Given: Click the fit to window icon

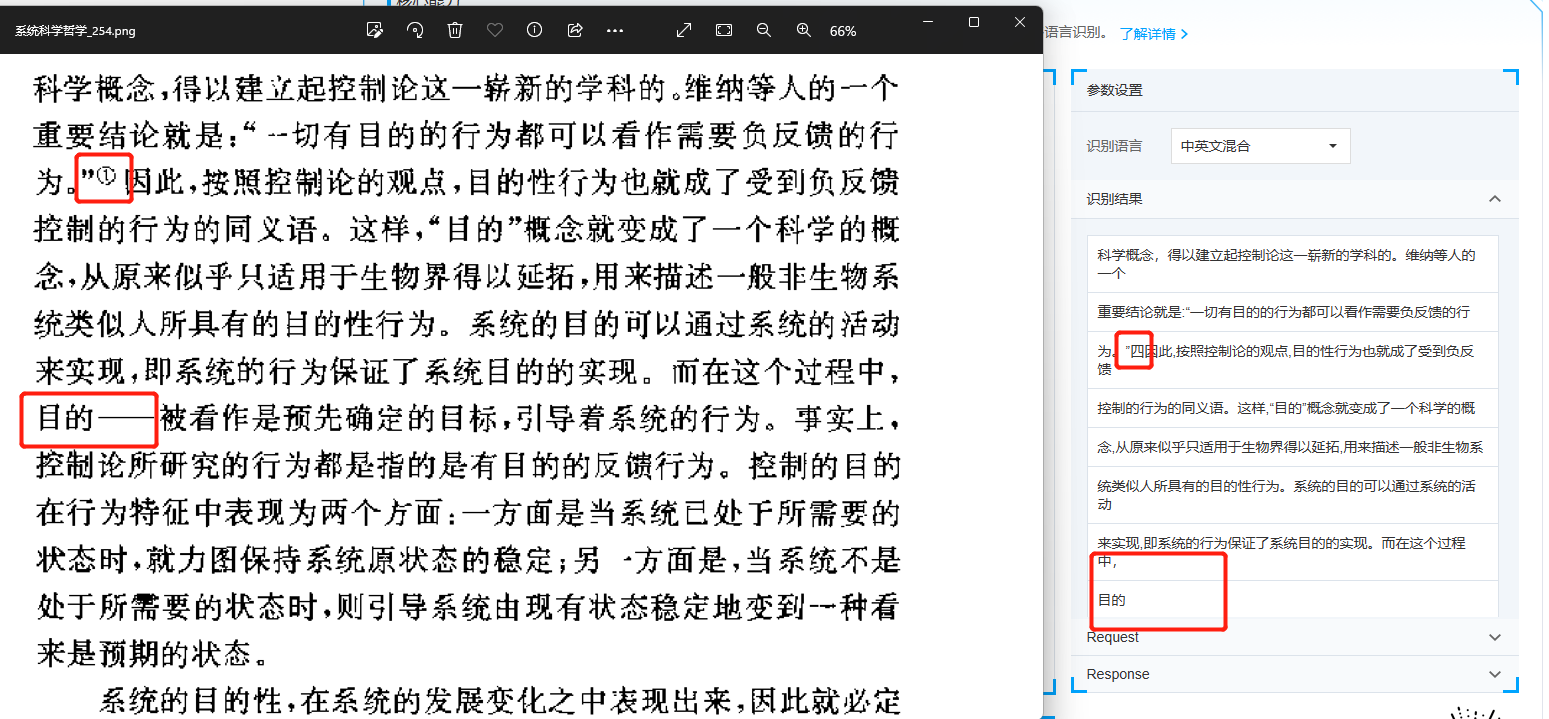Looking at the screenshot, I should coord(724,31).
